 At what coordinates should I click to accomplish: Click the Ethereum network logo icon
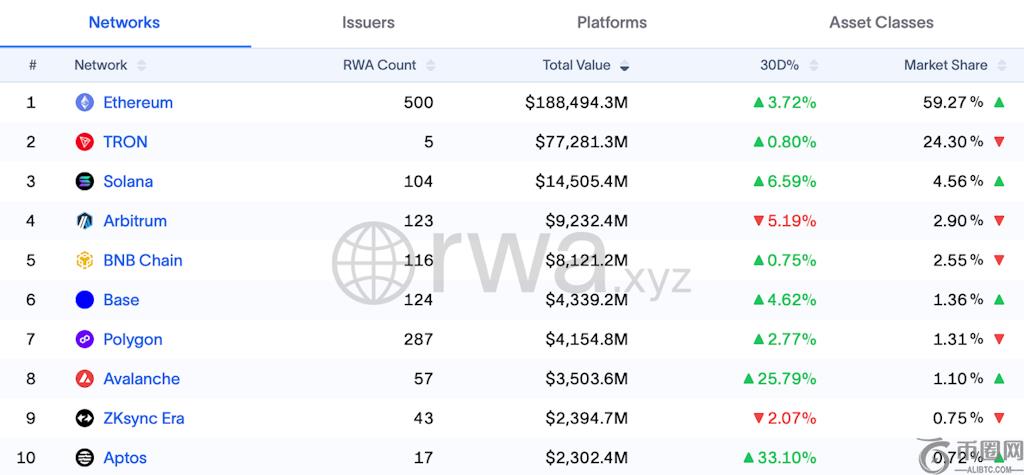click(x=85, y=102)
